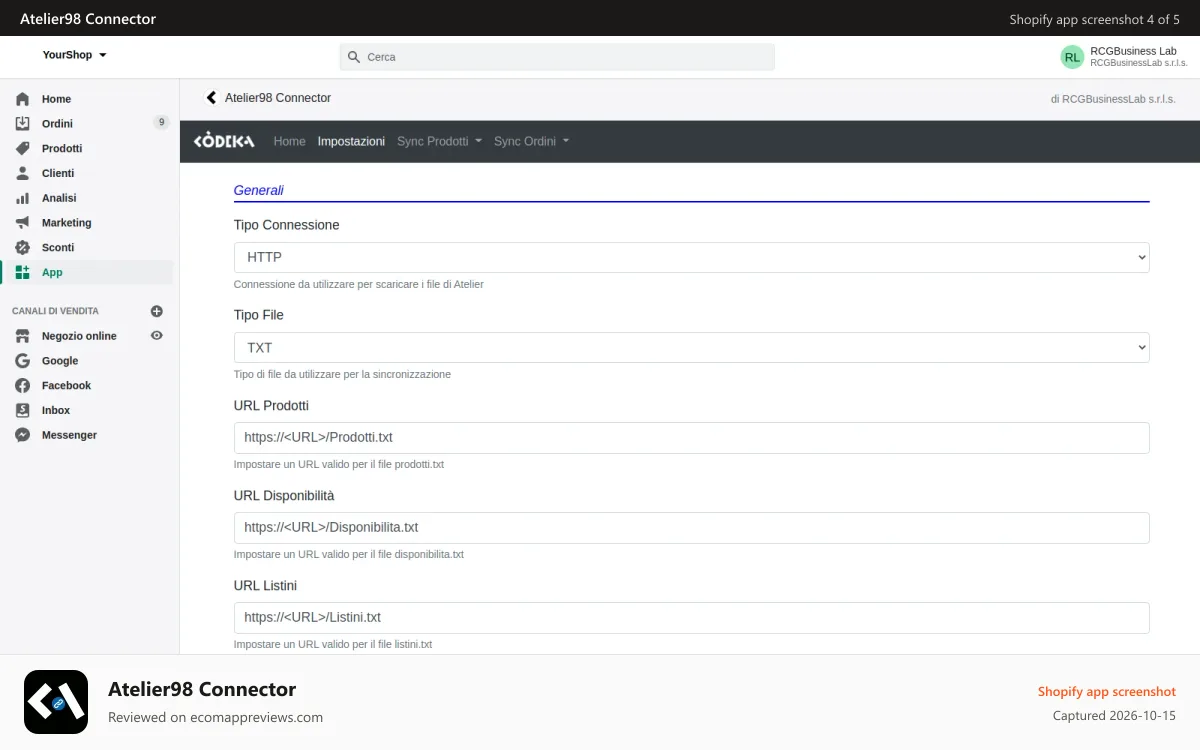Open Clienti in the sidebar menu
This screenshot has width=1200, height=750.
[58, 173]
